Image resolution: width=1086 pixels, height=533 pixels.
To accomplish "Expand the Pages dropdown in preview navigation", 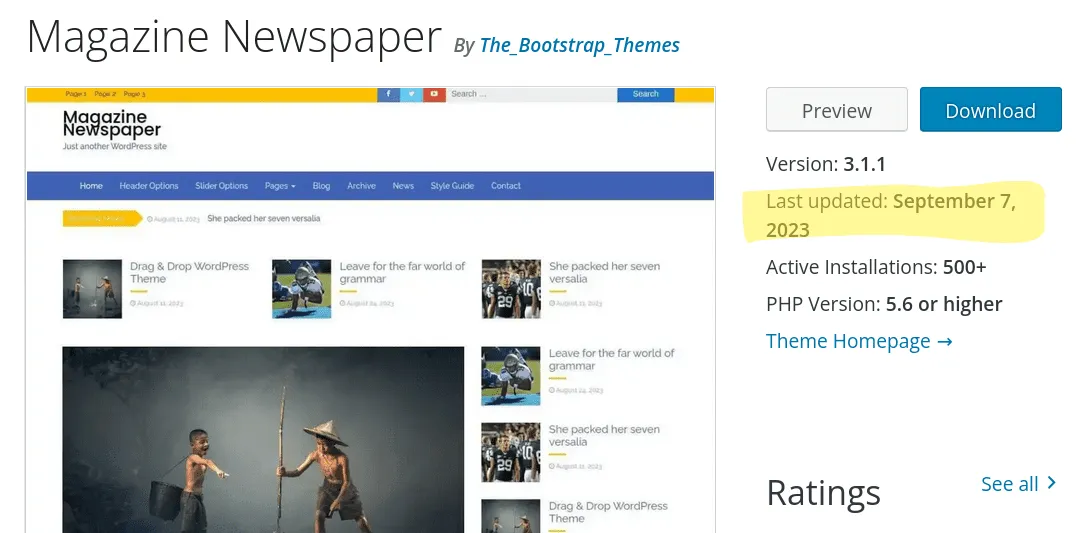I will click(x=280, y=186).
